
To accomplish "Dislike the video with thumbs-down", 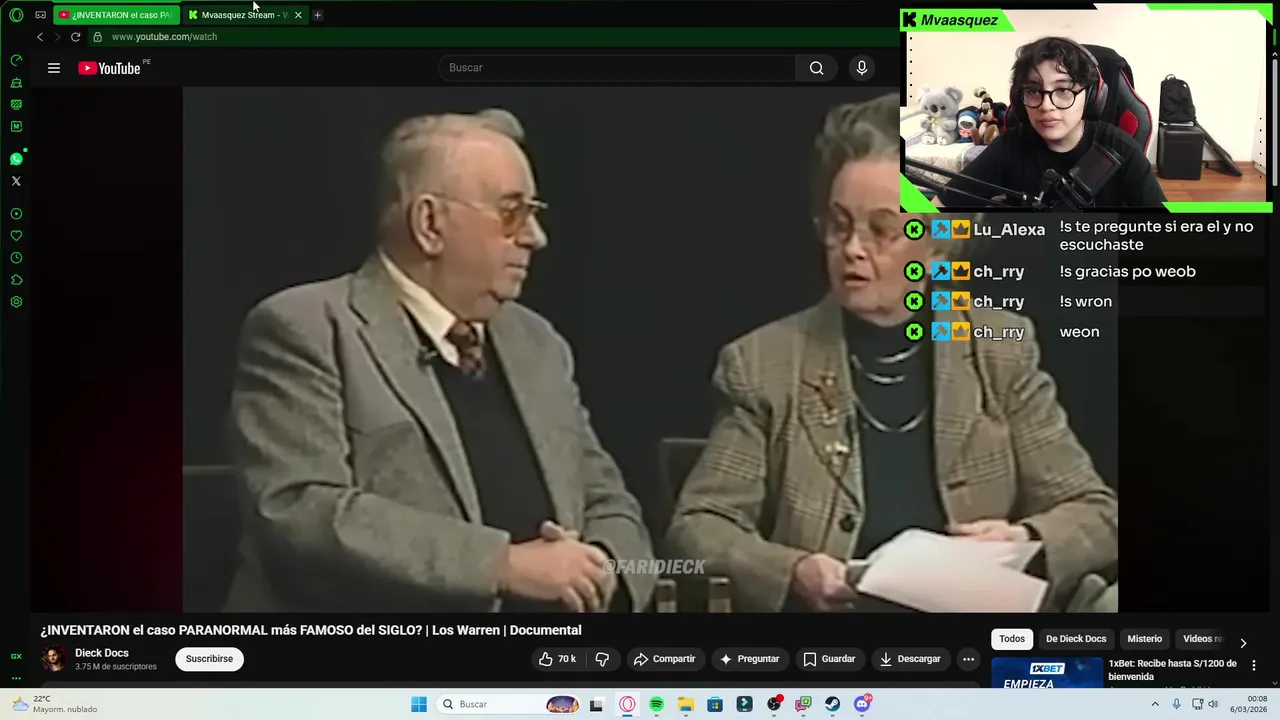I will coord(602,659).
